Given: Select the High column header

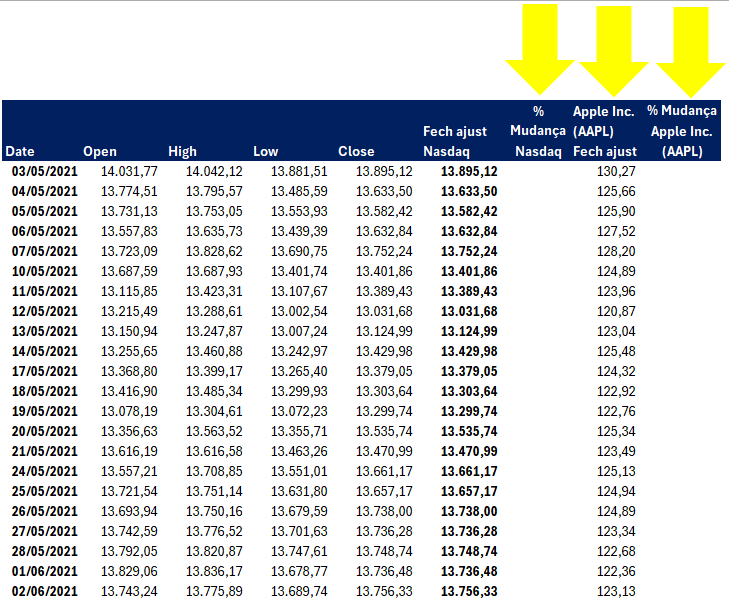Looking at the screenshot, I should pos(183,151).
